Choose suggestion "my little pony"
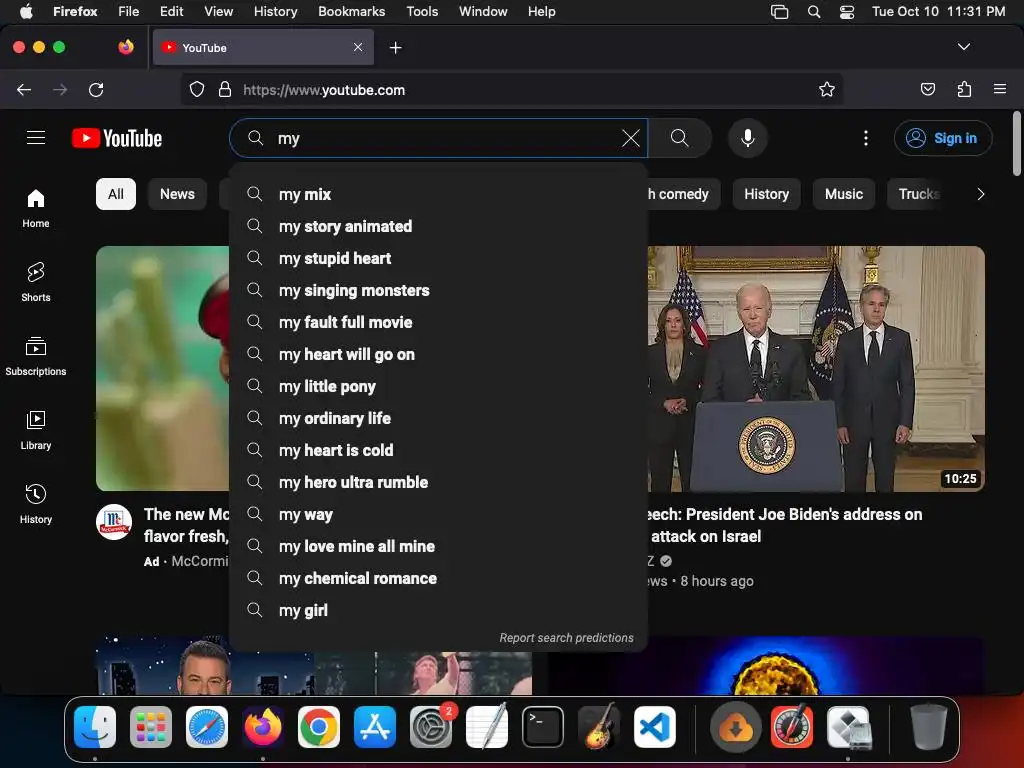Viewport: 1024px width, 768px height. point(438,386)
